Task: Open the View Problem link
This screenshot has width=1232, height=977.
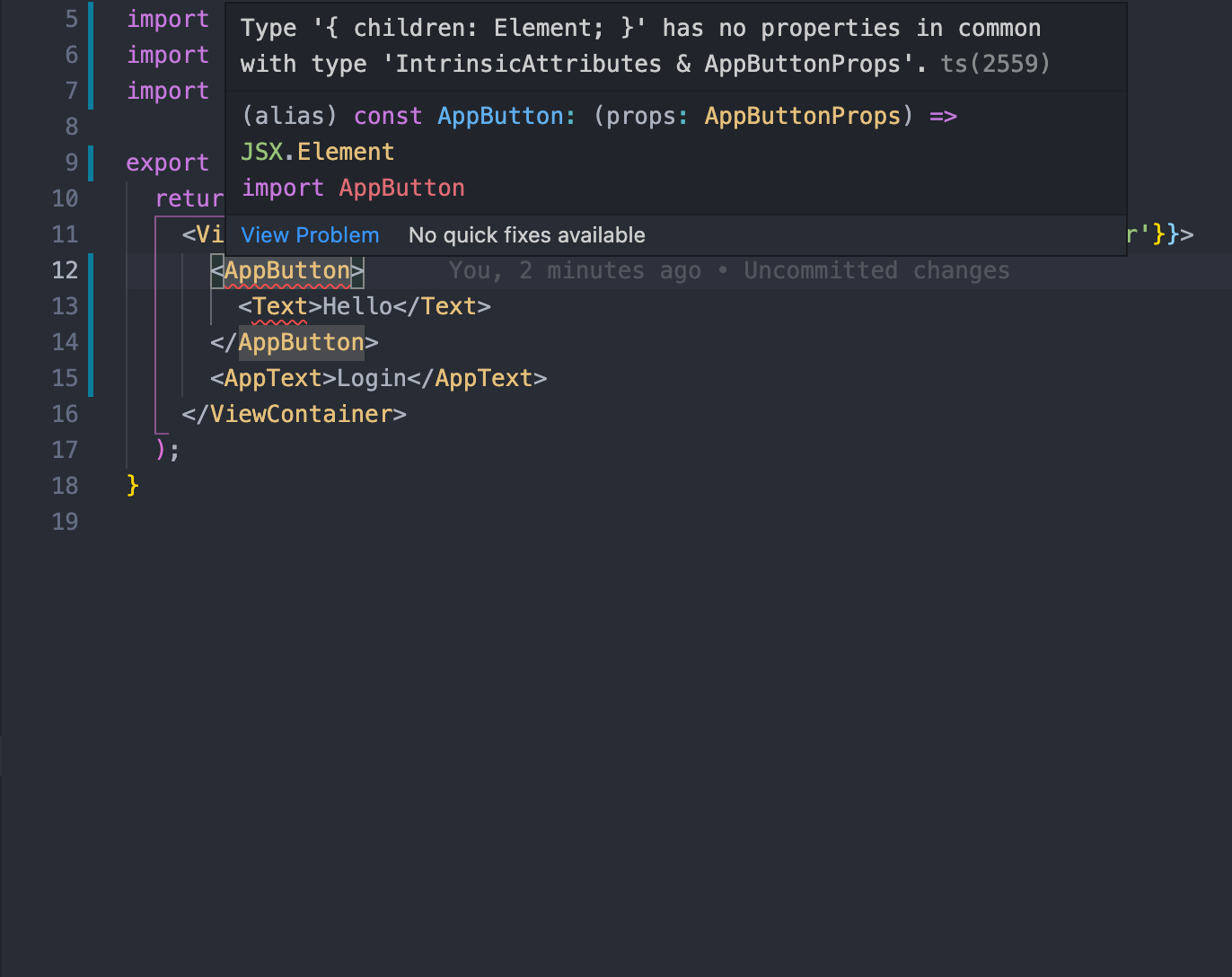Action: 310,235
